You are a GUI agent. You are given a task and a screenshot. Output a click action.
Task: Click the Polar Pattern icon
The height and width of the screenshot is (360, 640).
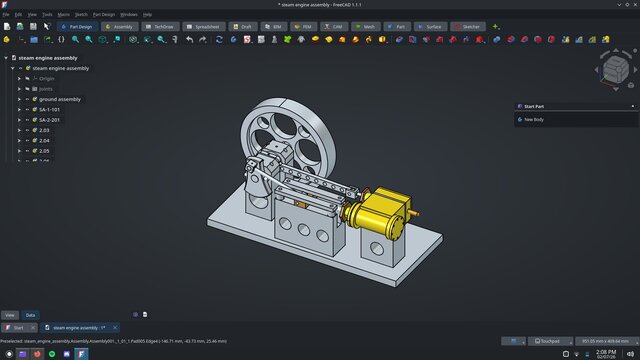(592, 40)
